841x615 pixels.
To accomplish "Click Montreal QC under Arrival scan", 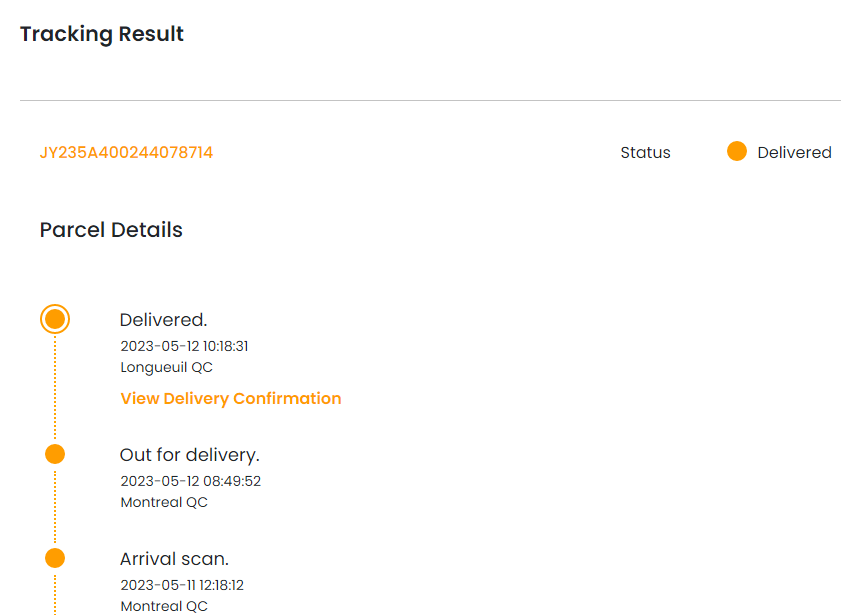I will (164, 606).
